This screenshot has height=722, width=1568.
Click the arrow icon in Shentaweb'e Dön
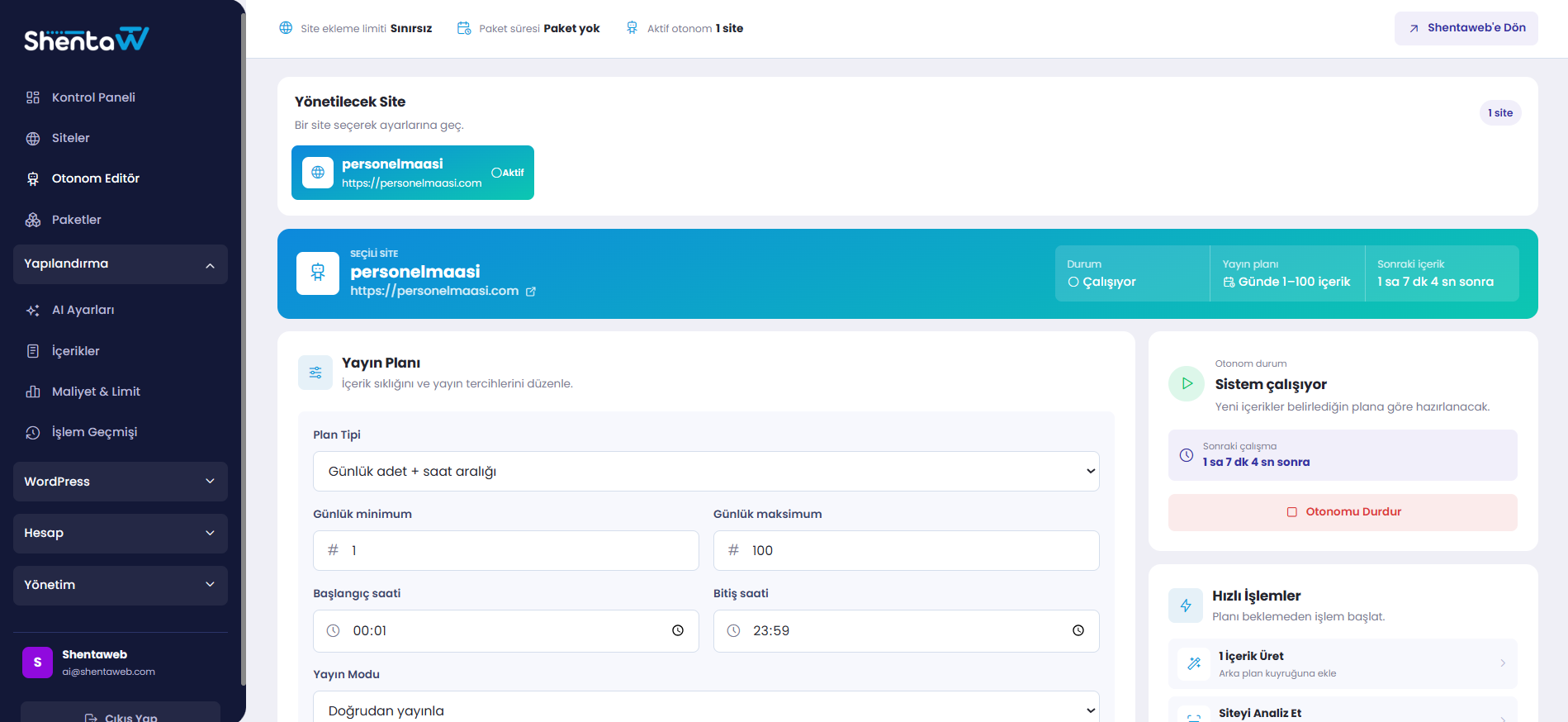1414,28
